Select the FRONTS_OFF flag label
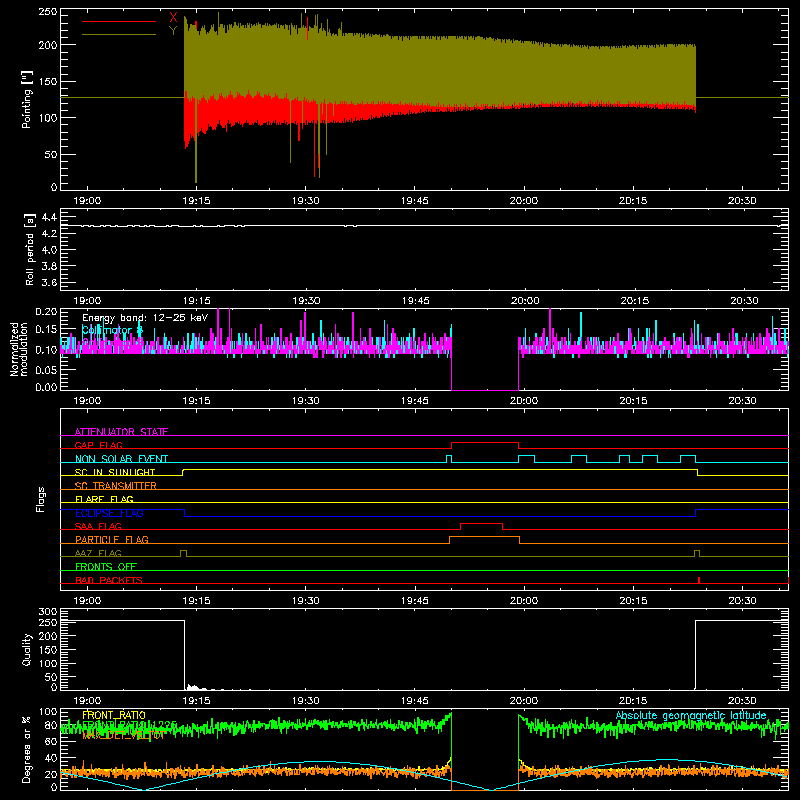This screenshot has width=800, height=800. tap(106, 566)
